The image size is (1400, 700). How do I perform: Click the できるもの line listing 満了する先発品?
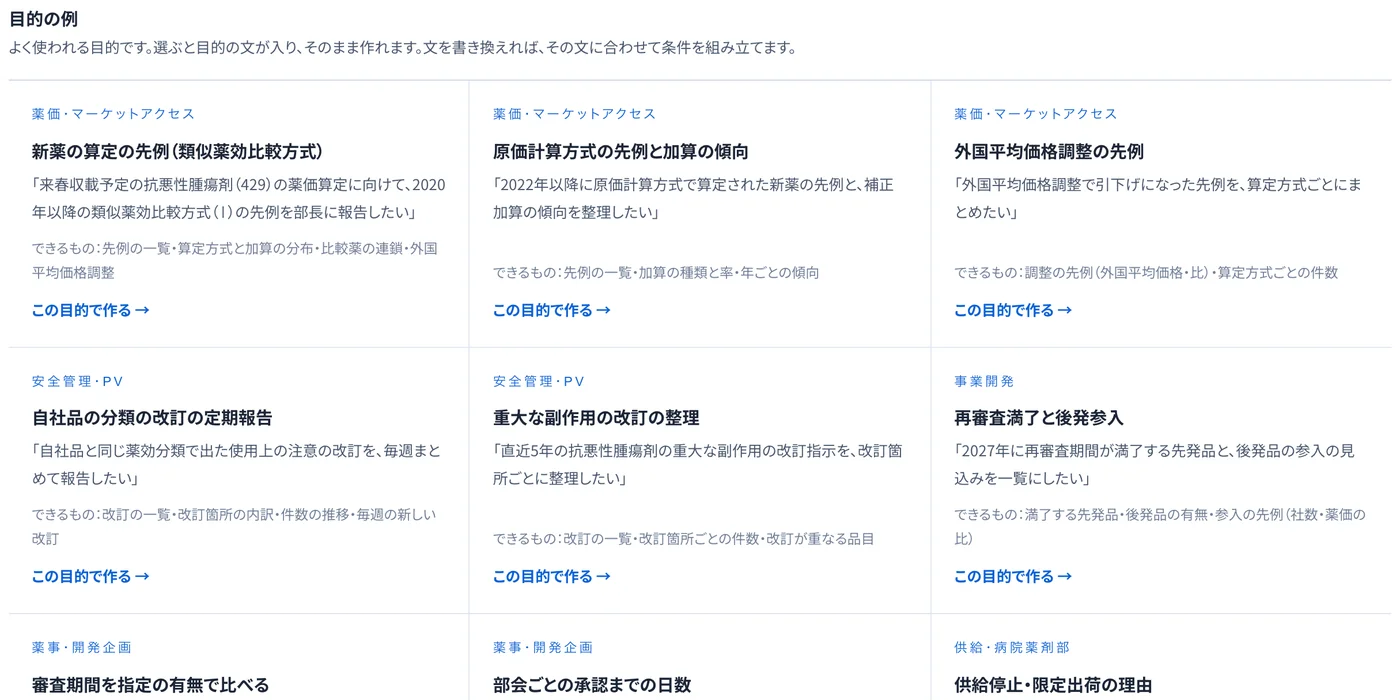pos(1159,526)
